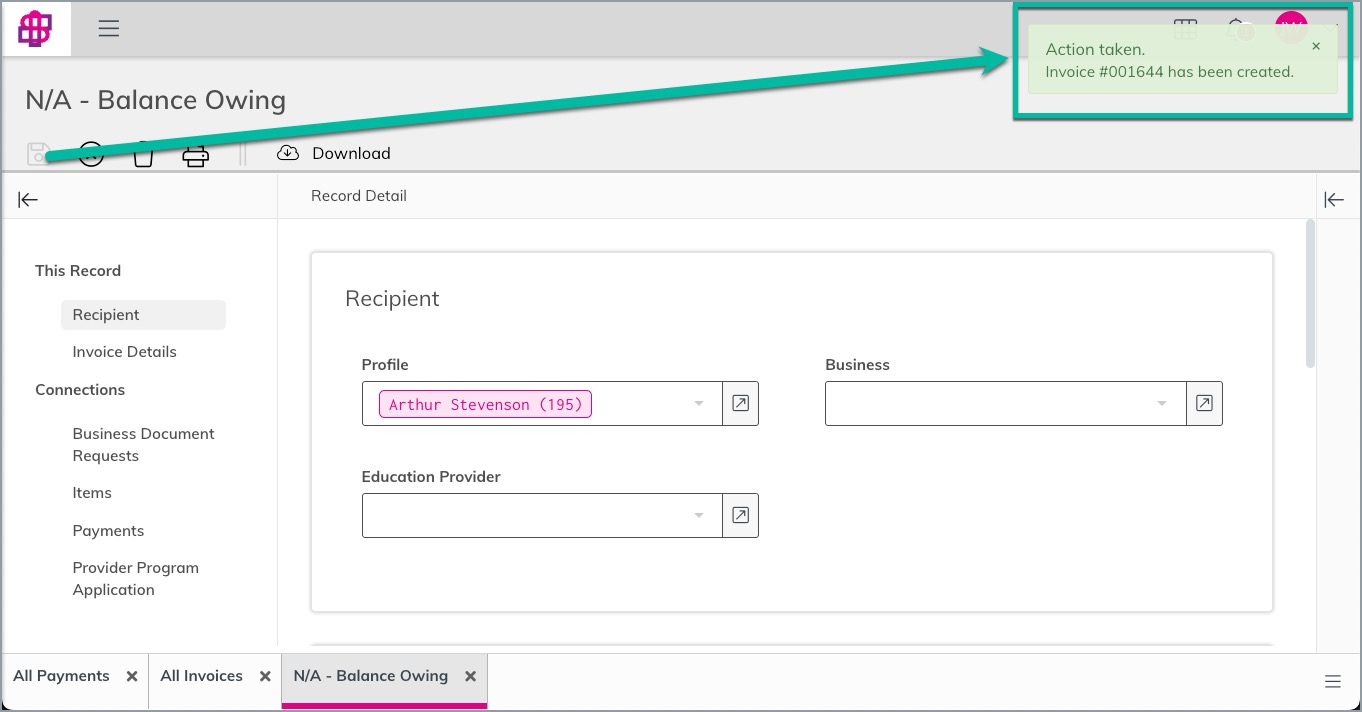
Task: Select Recipient in the This Record sidebar
Action: point(143,315)
